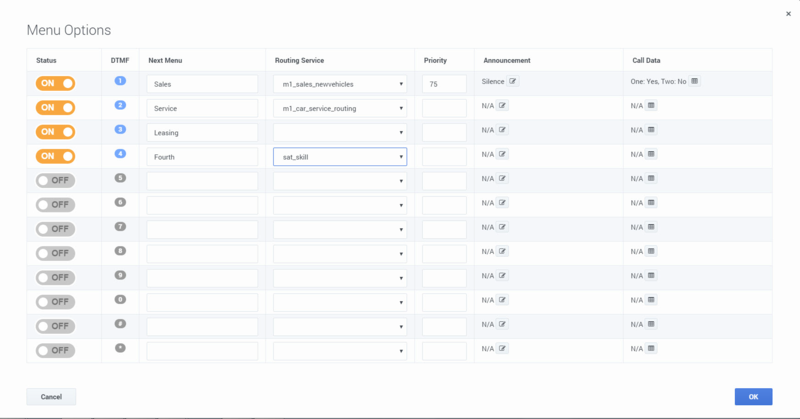The image size is (800, 419).
Task: Edit the Silence announcement for DTMF 1
Action: point(513,81)
